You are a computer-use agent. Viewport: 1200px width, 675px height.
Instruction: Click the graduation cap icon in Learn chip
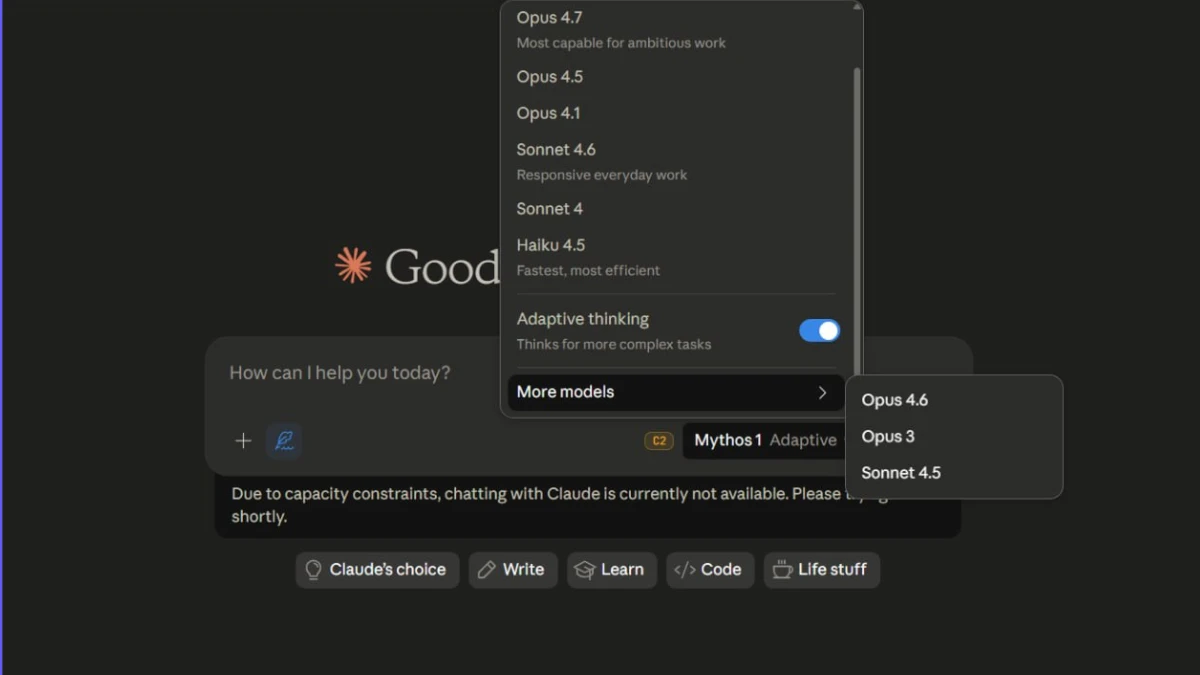[585, 570]
